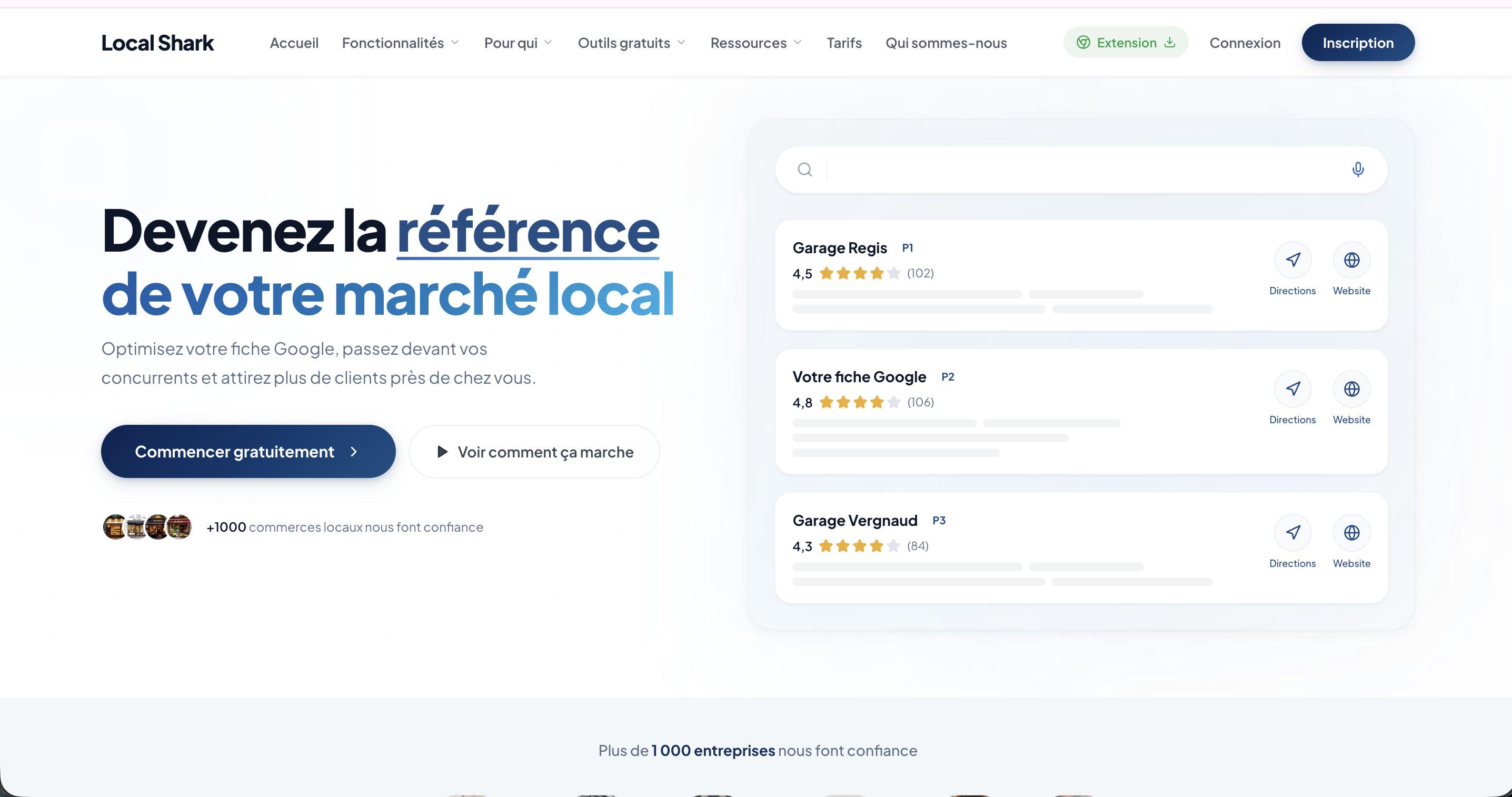This screenshot has height=797, width=1512.
Task: Select the Garage Regis listing title
Action: click(839, 248)
